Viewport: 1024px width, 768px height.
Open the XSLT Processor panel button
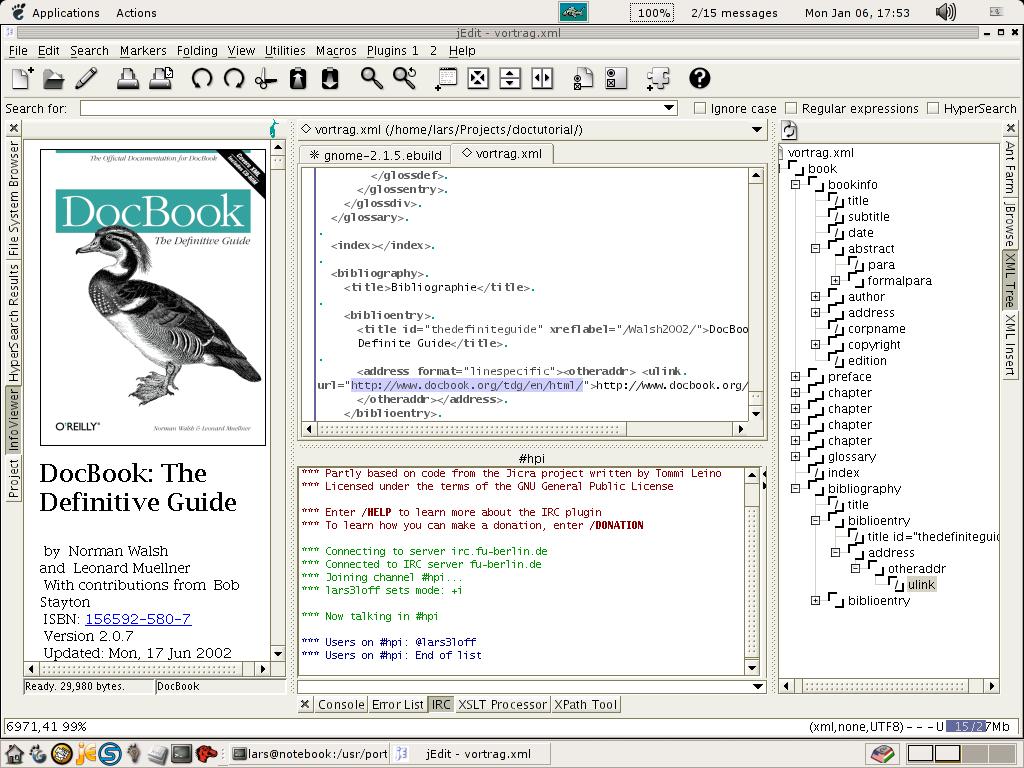tap(502, 704)
